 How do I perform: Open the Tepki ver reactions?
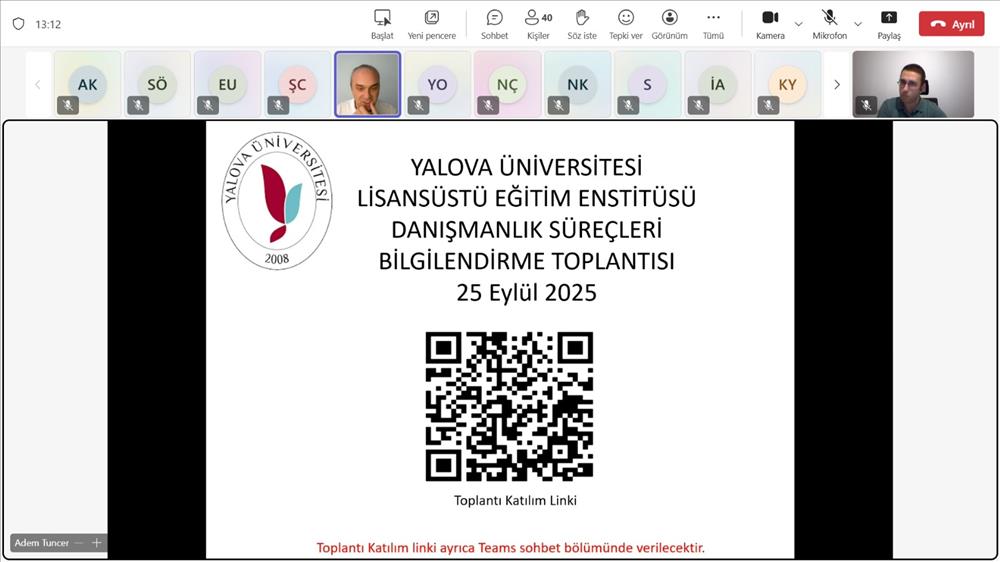pyautogui.click(x=625, y=23)
